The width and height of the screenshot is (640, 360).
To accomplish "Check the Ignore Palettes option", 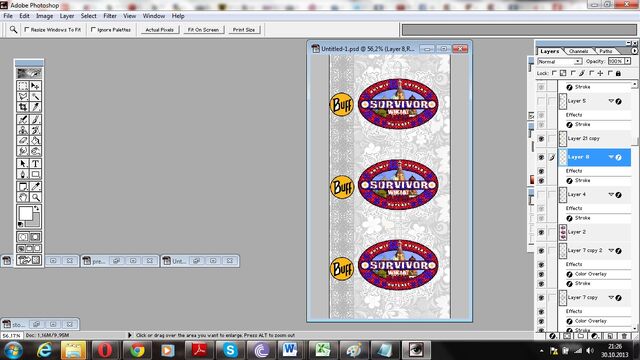I will click(93, 30).
